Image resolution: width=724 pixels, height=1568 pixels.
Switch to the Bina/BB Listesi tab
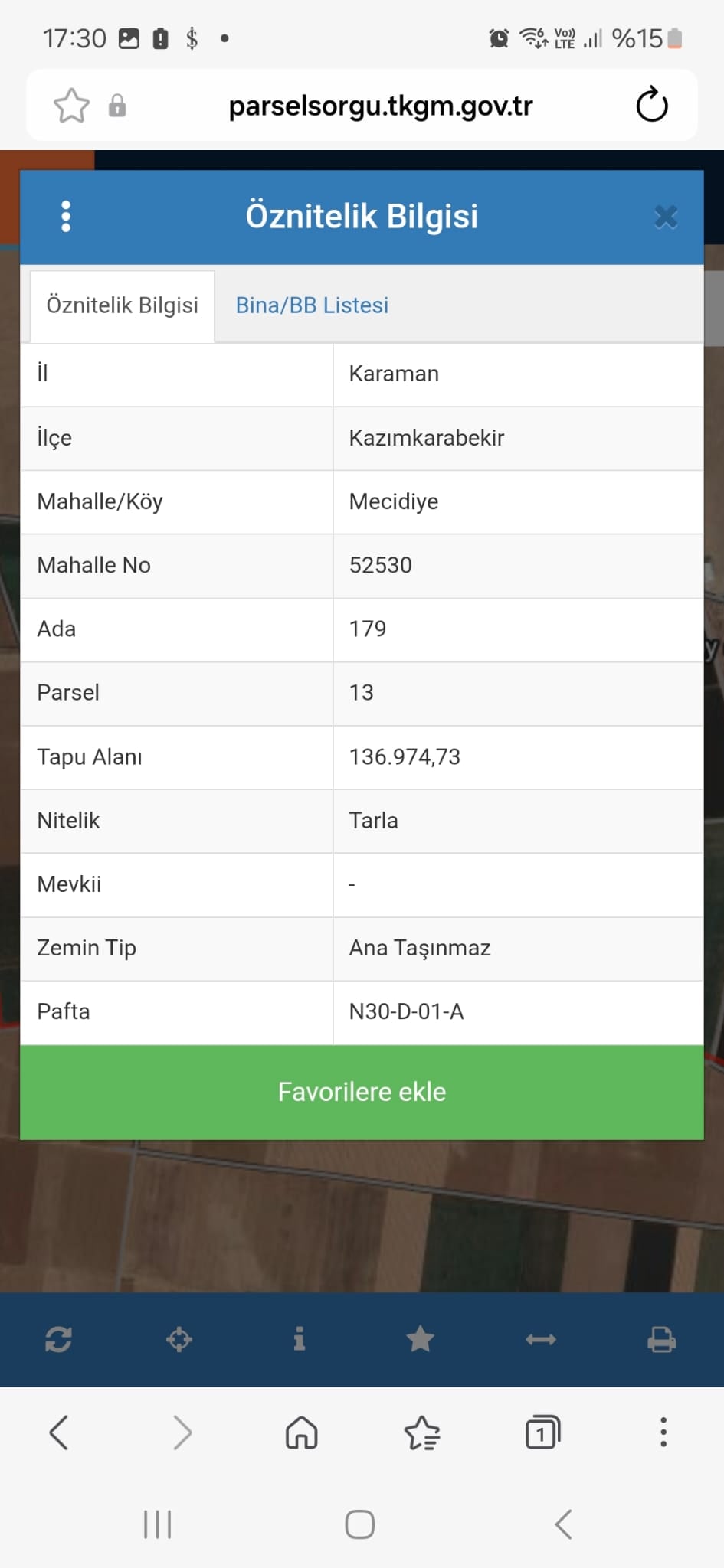pos(312,305)
